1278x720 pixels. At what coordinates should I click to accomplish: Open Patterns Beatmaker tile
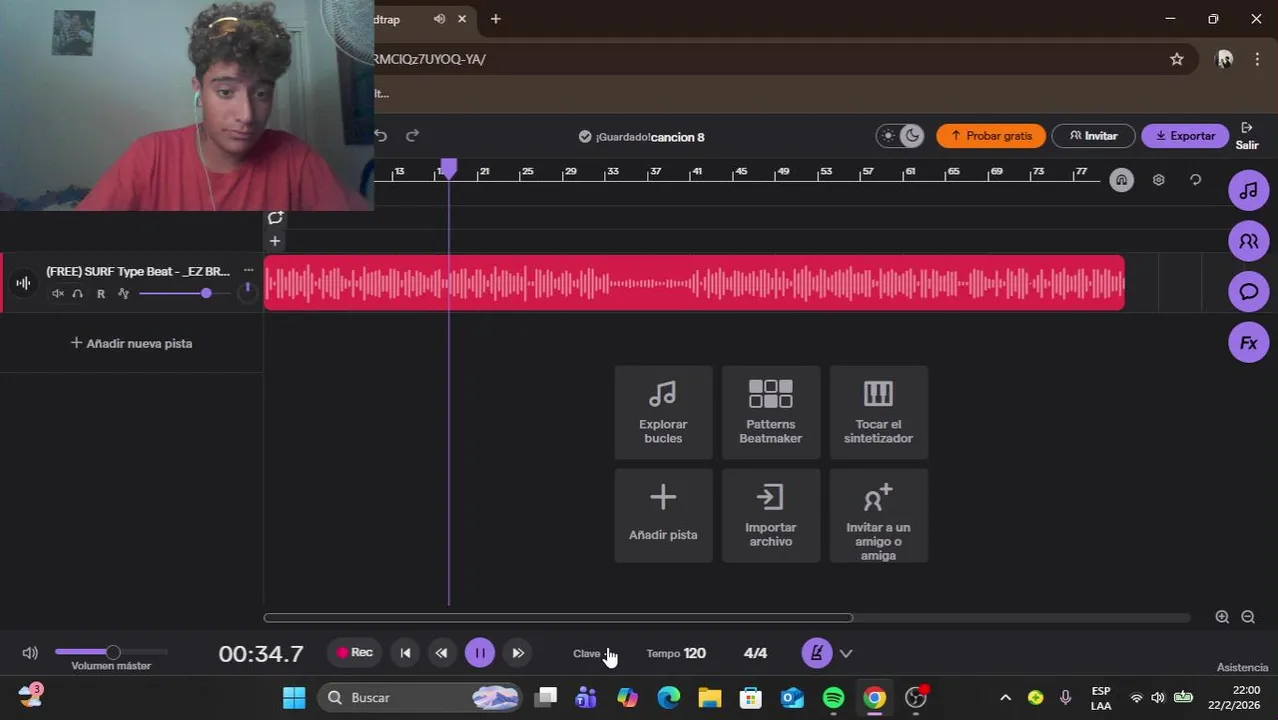click(x=770, y=412)
